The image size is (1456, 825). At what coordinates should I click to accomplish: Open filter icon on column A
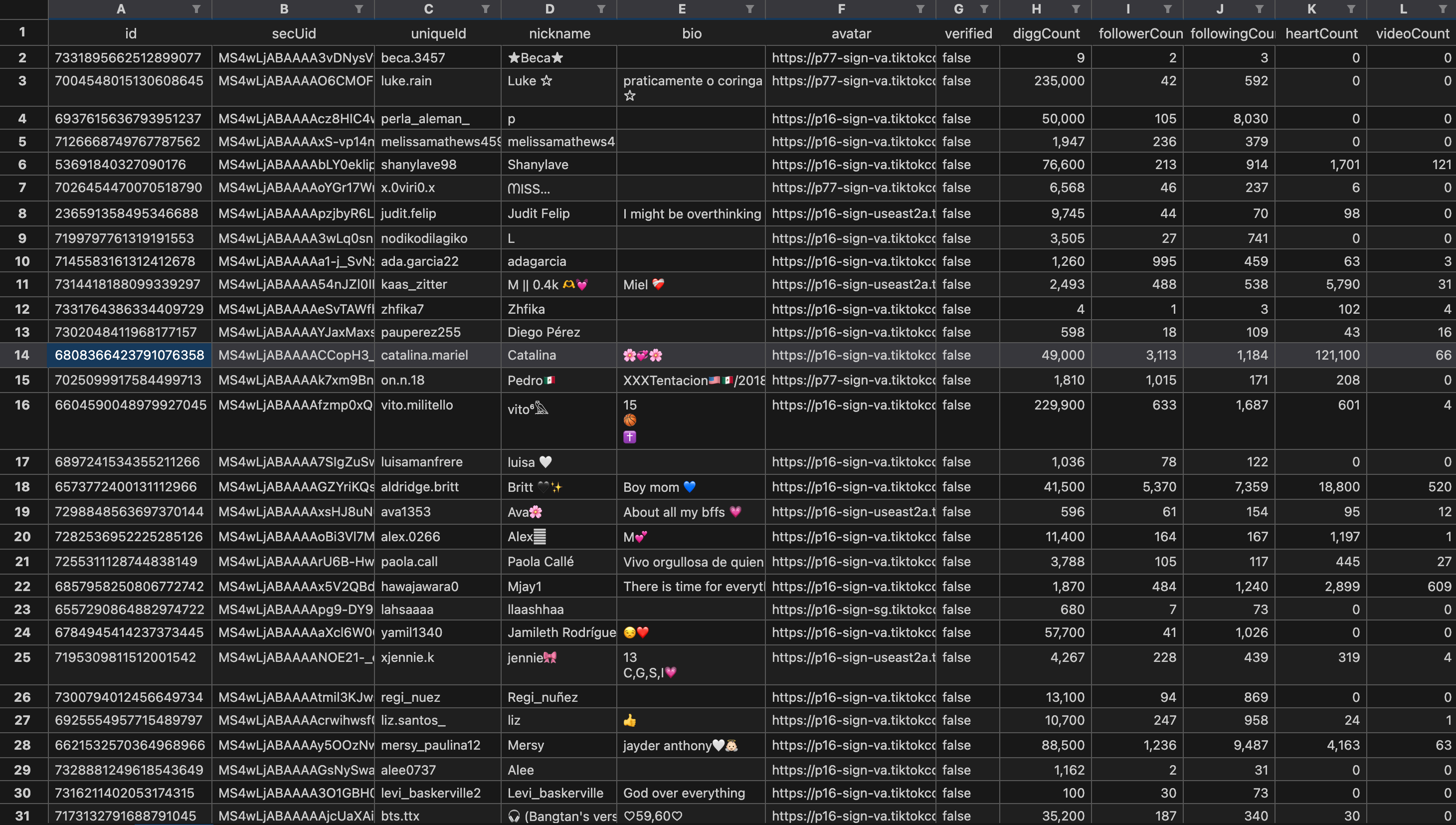point(196,9)
